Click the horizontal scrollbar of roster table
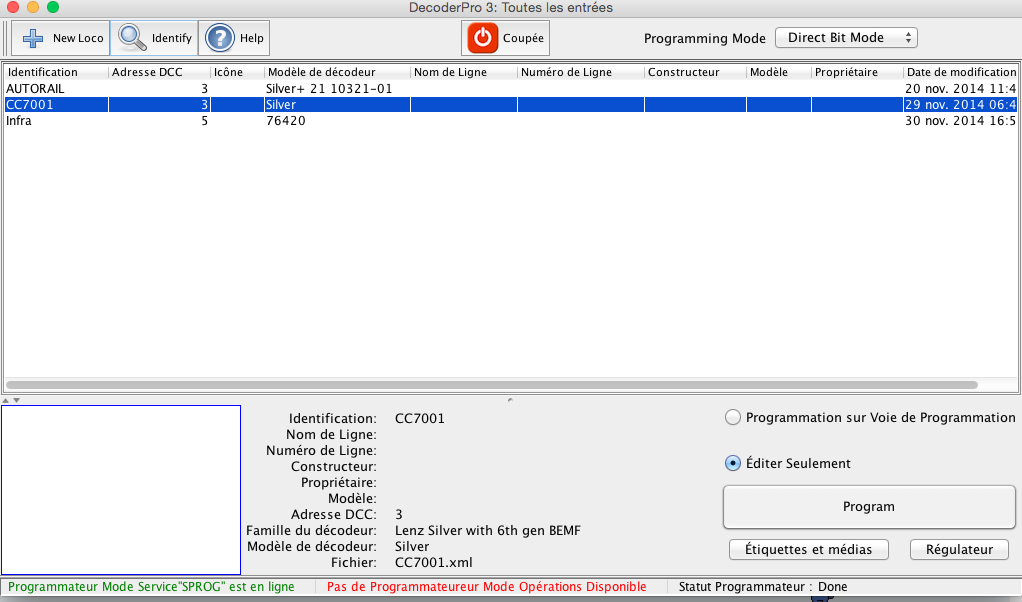 (x=492, y=385)
